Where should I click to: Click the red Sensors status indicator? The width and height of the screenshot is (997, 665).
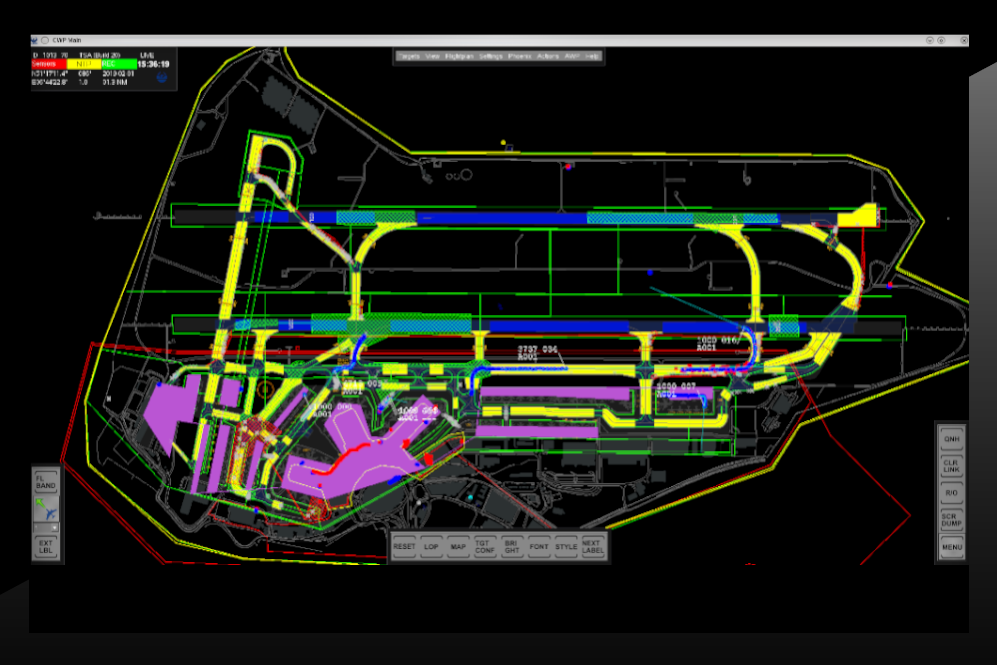point(48,64)
